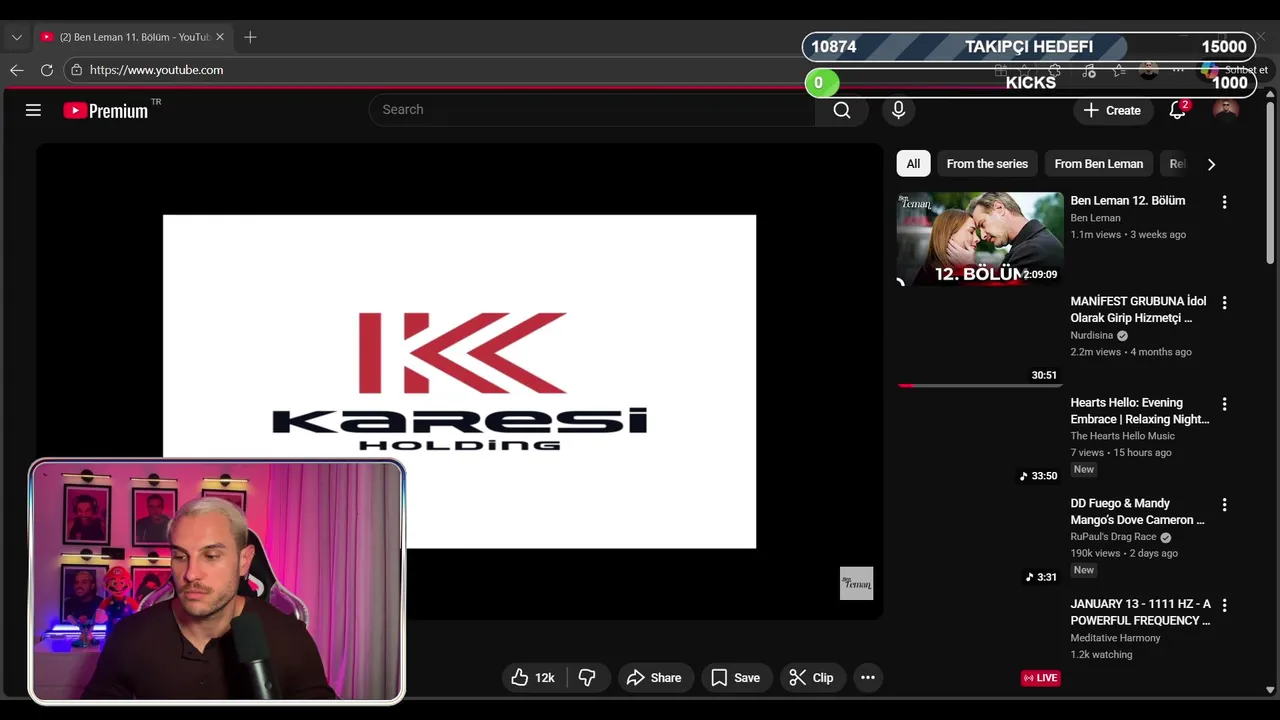Switch to the Ben Leman 11. Bölüm tab
Screen dimensions: 1280x720
(x=134, y=37)
